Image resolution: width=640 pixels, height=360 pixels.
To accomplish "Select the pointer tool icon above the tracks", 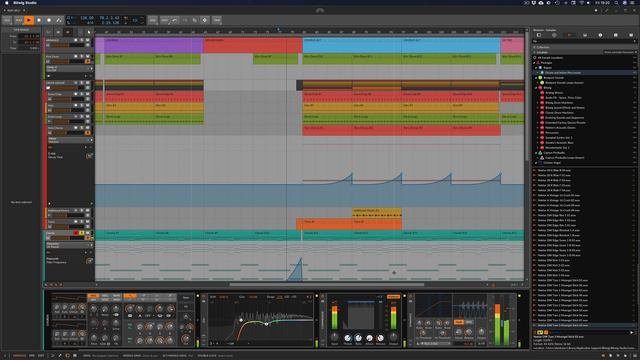I will (x=89, y=32).
